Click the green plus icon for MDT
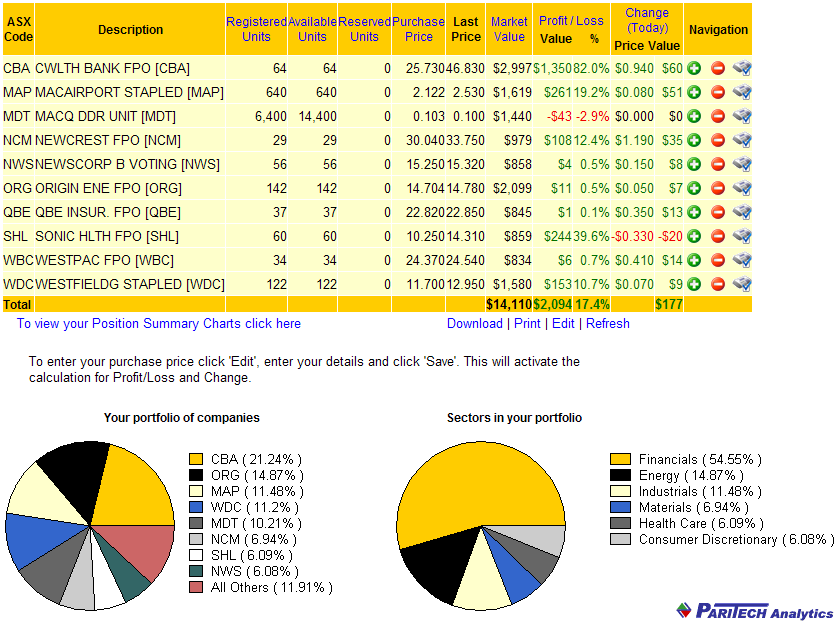 [x=694, y=116]
